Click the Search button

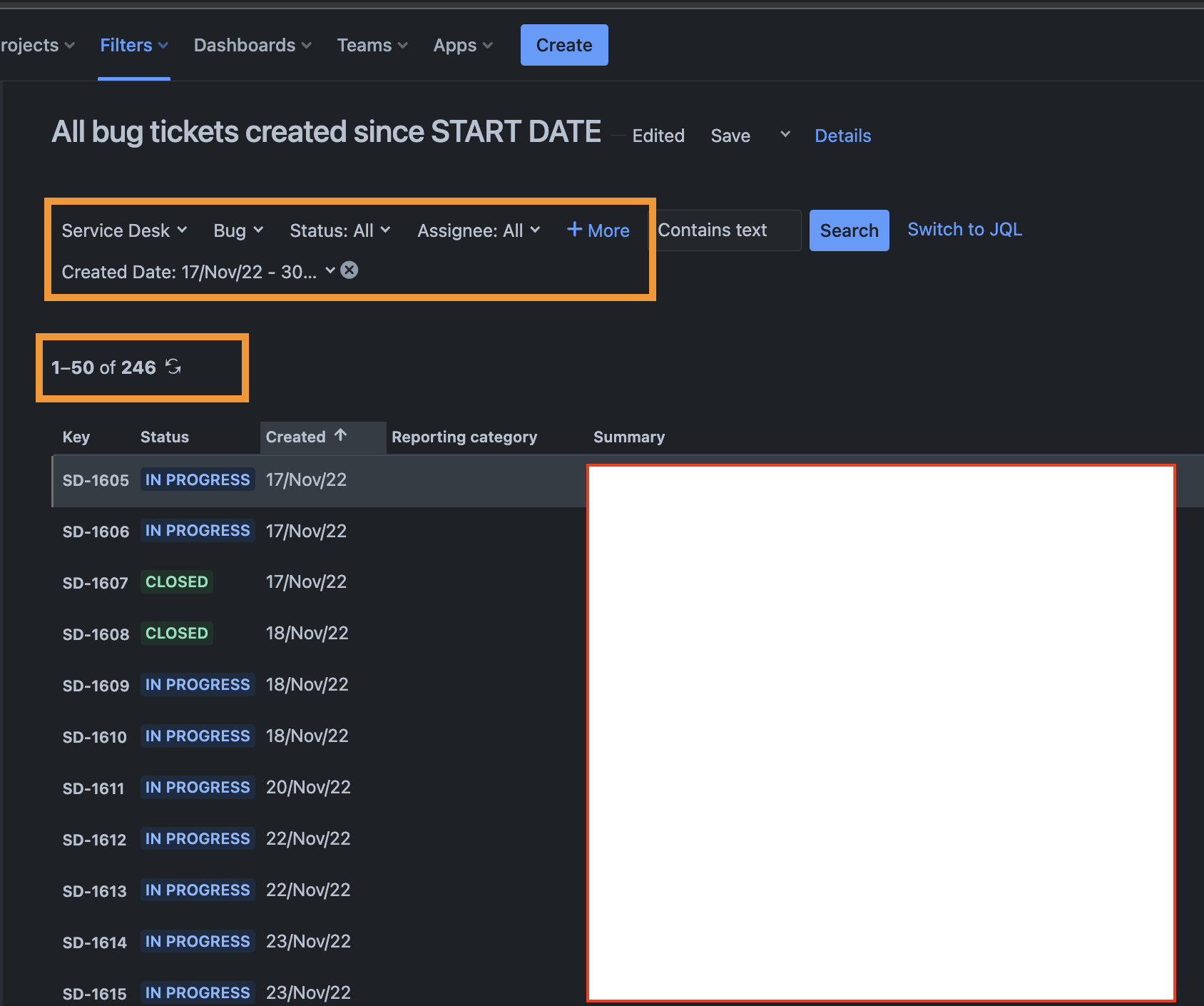849,230
